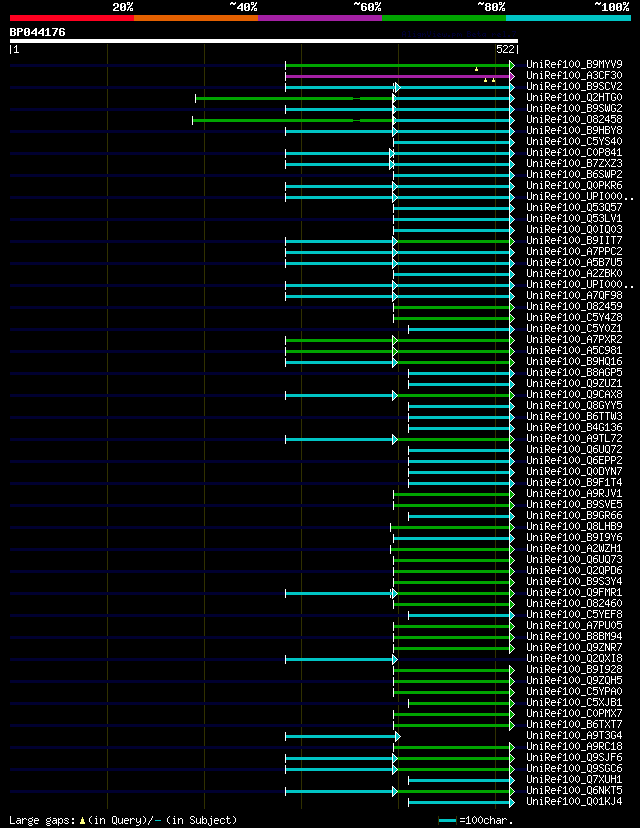Select the UniRef100_B8AGP5 label
This screenshot has width=640, height=828.
pos(574,373)
